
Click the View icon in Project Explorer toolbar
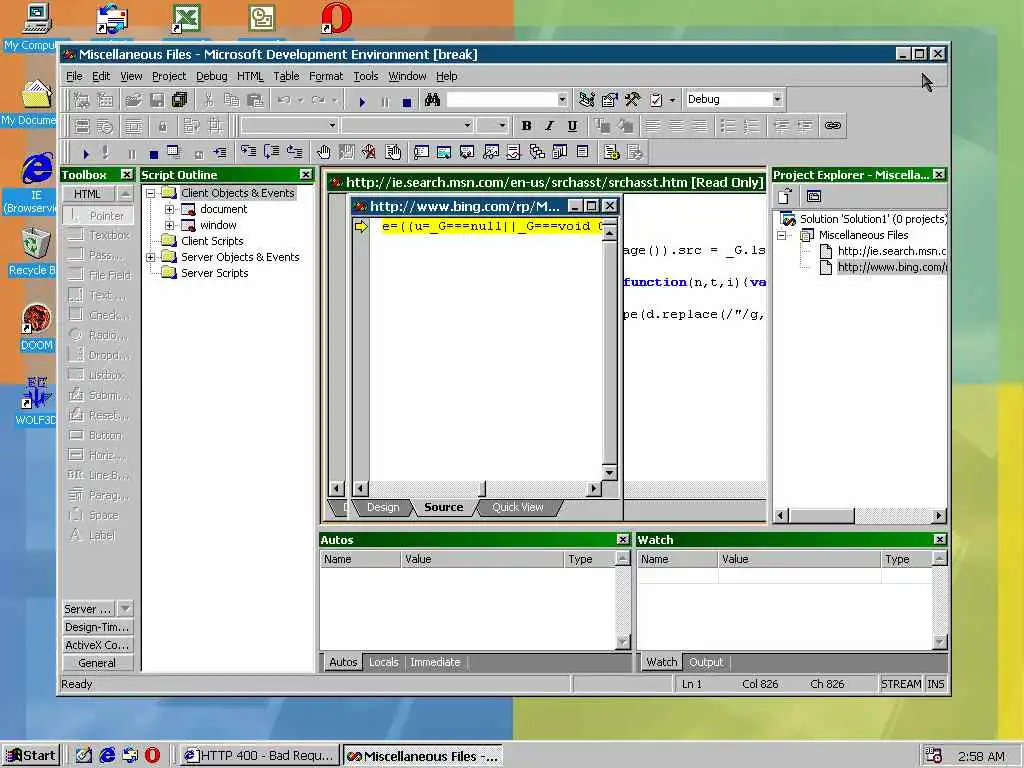click(x=814, y=196)
